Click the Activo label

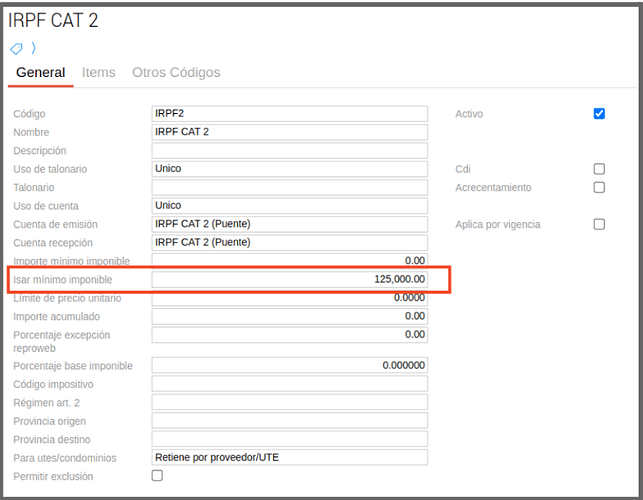point(469,114)
